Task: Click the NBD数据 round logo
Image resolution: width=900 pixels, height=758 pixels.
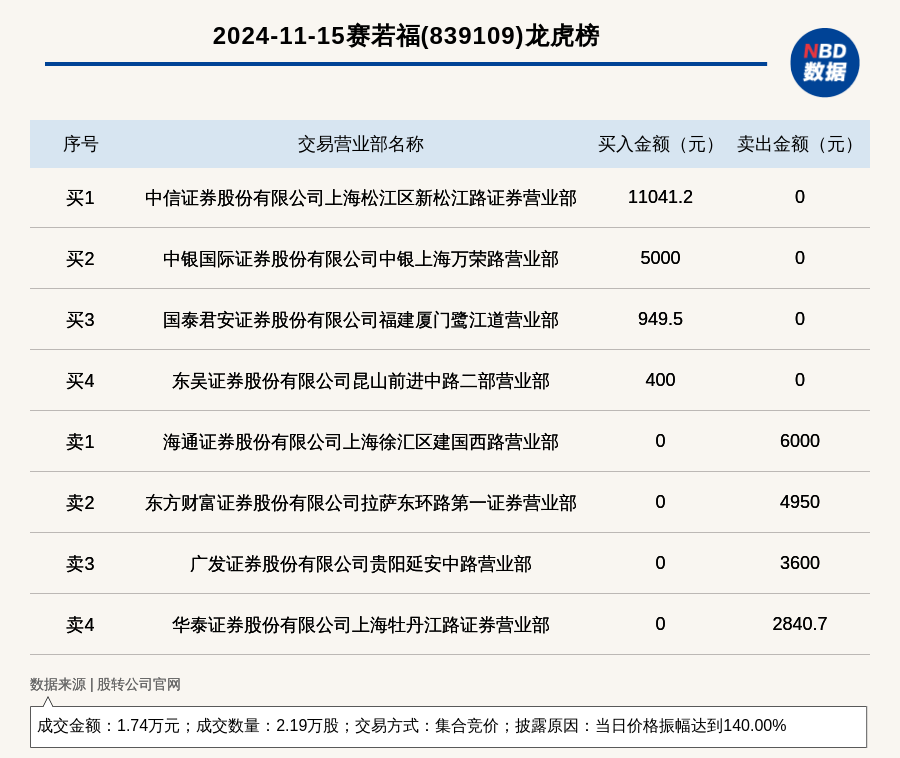Action: 824,63
